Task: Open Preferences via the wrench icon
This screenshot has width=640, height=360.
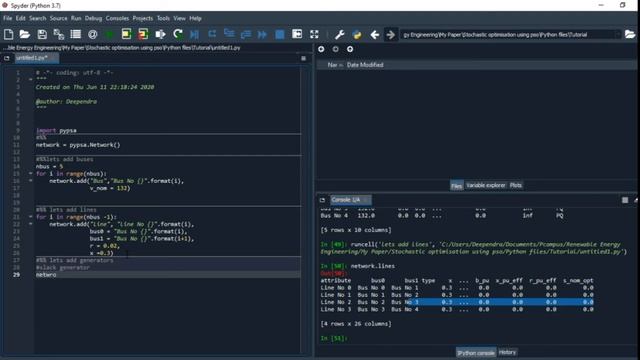Action: [340, 35]
